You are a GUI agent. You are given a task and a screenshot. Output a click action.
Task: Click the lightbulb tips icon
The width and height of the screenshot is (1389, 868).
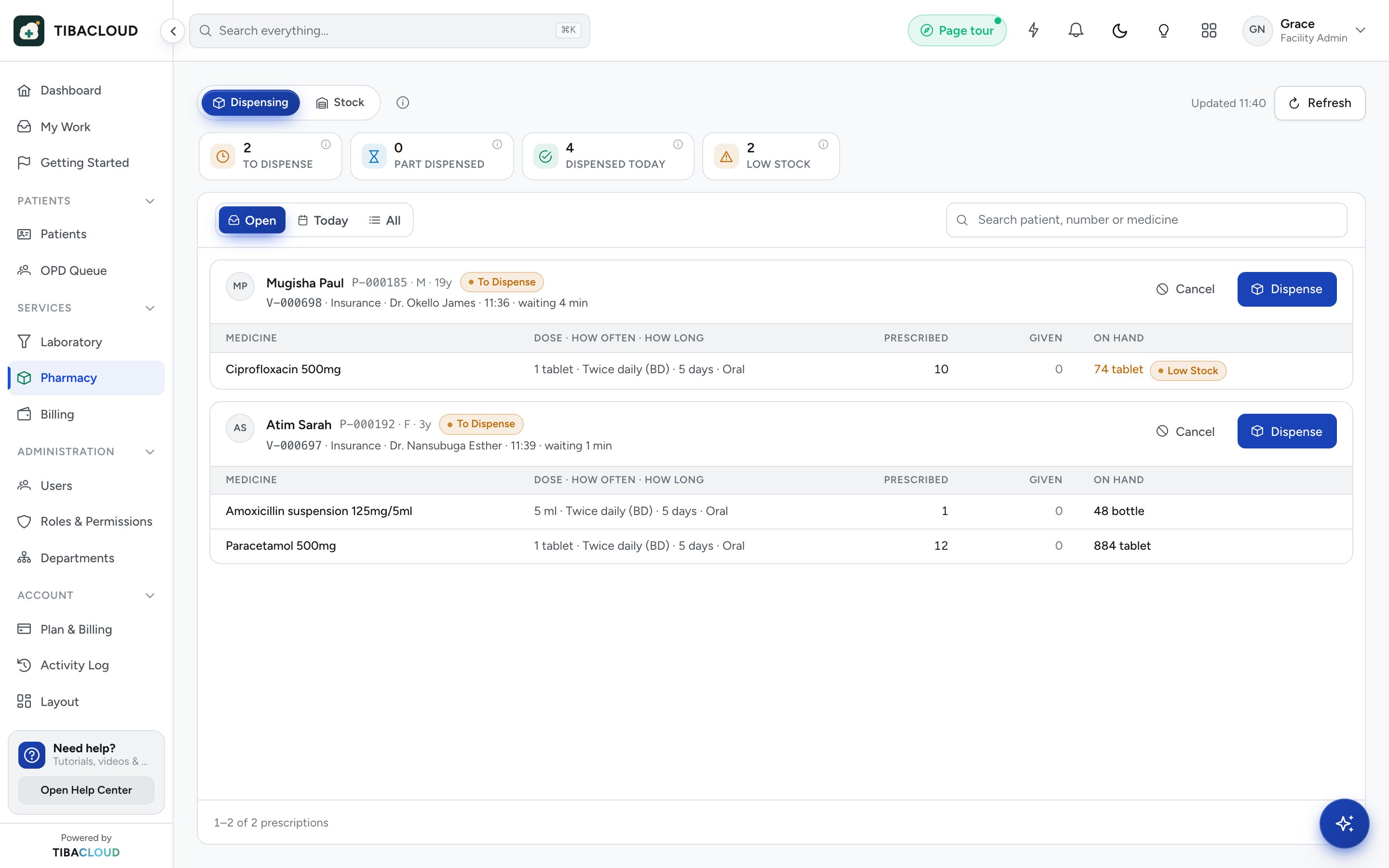pyautogui.click(x=1163, y=30)
